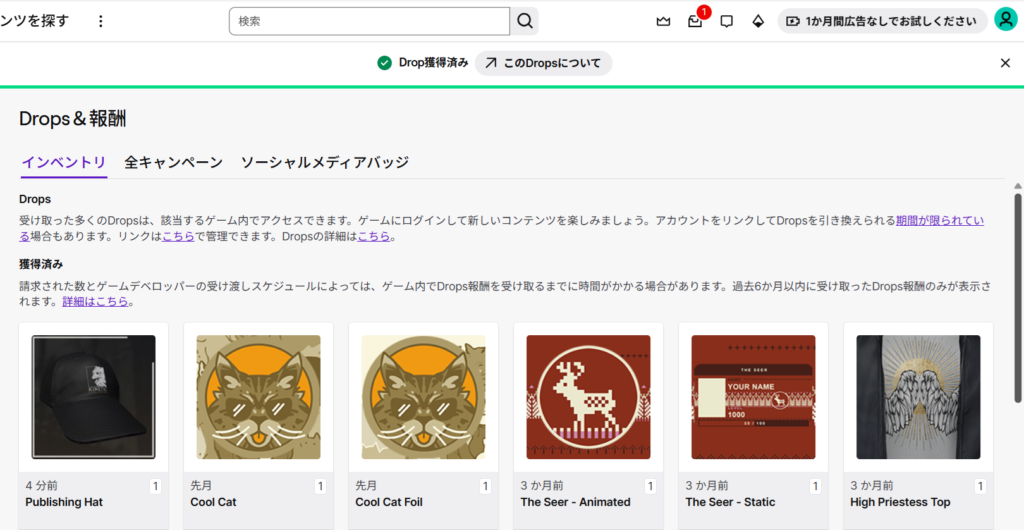Click the Cool Cat Foil title text
Image resolution: width=1024 pixels, height=530 pixels.
coord(389,503)
